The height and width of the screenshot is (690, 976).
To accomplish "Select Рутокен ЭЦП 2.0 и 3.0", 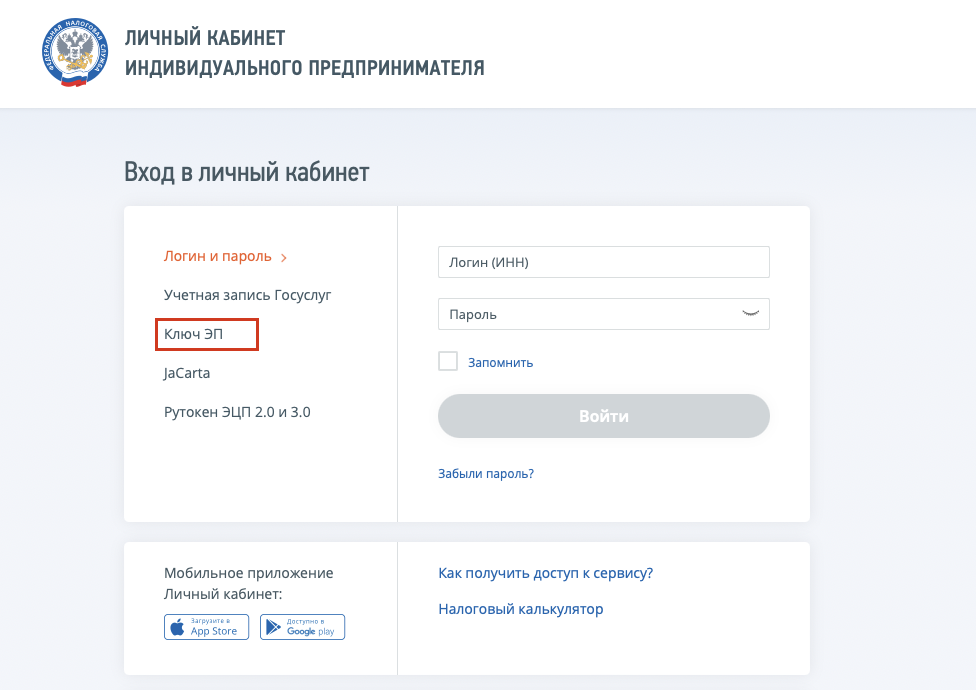I will pos(237,412).
